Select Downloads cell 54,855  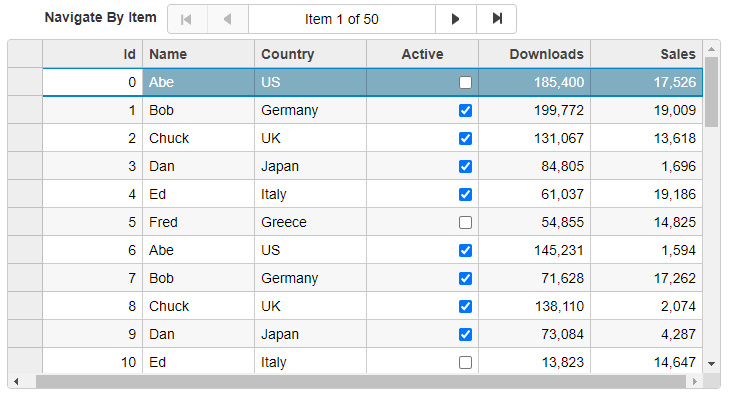(535, 222)
